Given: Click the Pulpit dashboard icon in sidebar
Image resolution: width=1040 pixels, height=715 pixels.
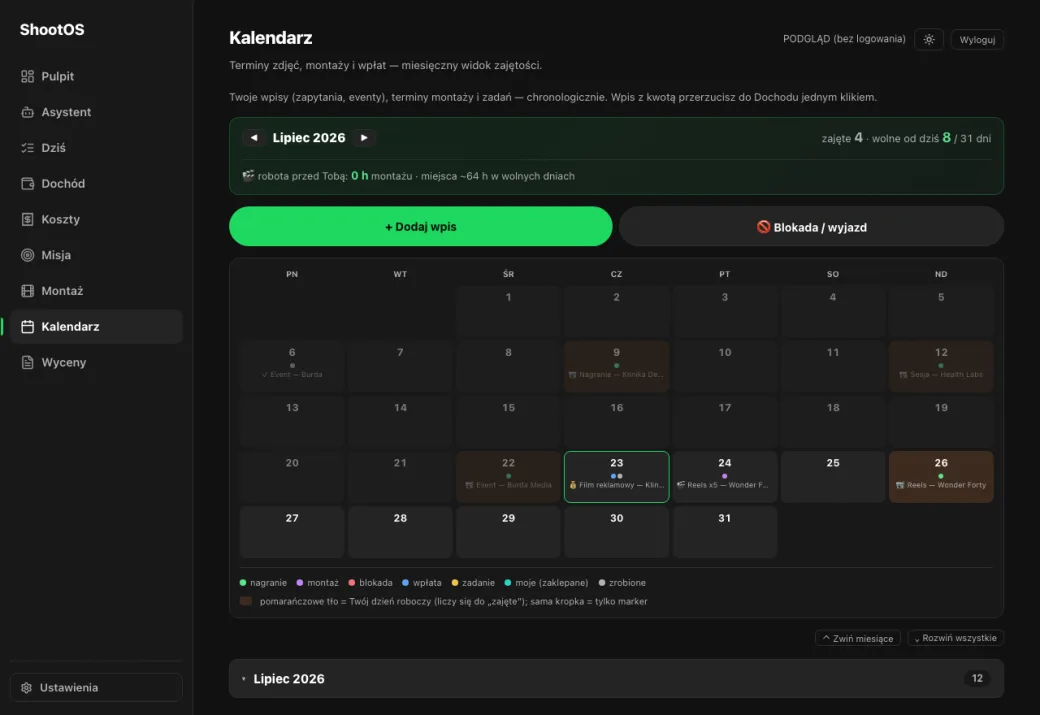Looking at the screenshot, I should coord(27,76).
